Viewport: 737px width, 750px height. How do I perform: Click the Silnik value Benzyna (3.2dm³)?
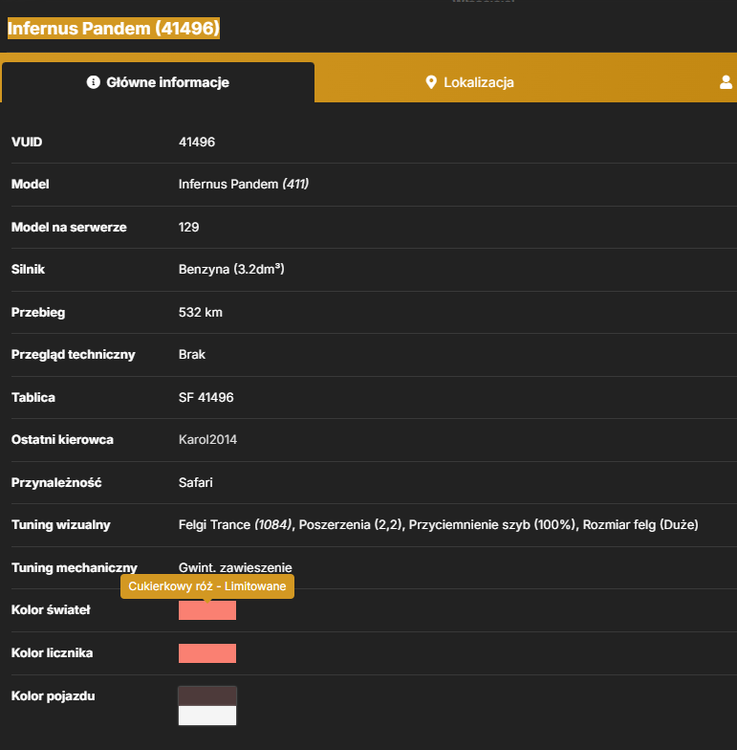(231, 269)
